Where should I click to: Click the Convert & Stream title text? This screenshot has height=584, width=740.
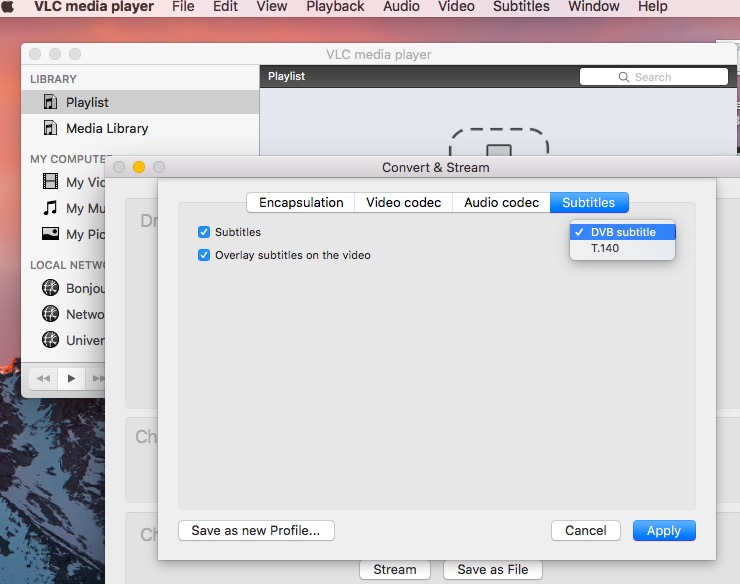tap(436, 168)
